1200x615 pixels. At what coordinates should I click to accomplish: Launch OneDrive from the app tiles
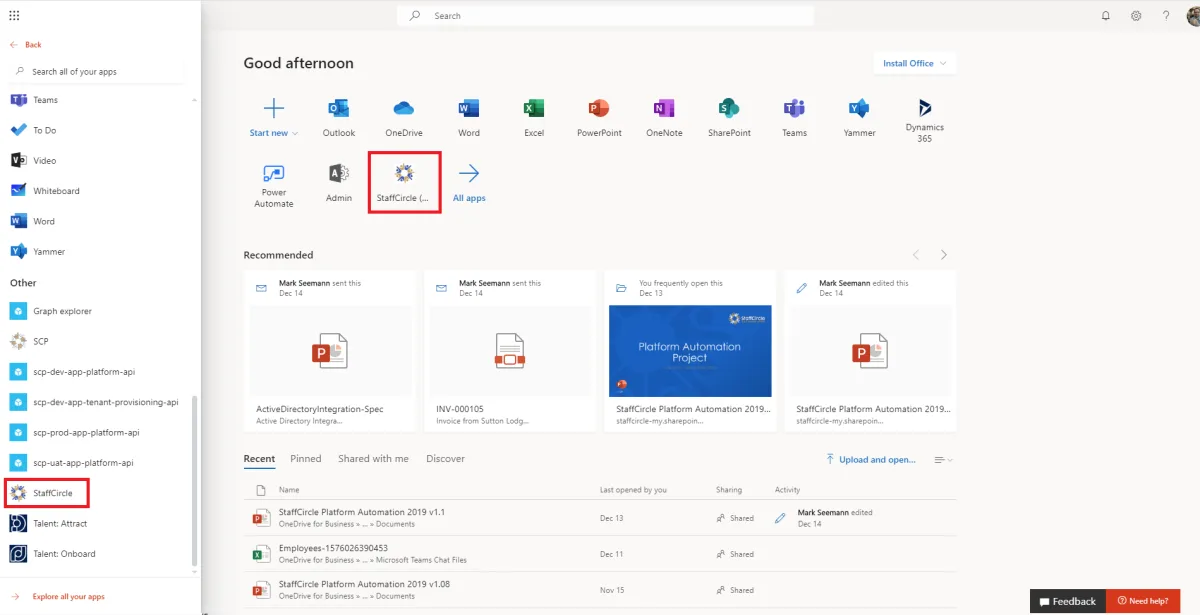(404, 118)
